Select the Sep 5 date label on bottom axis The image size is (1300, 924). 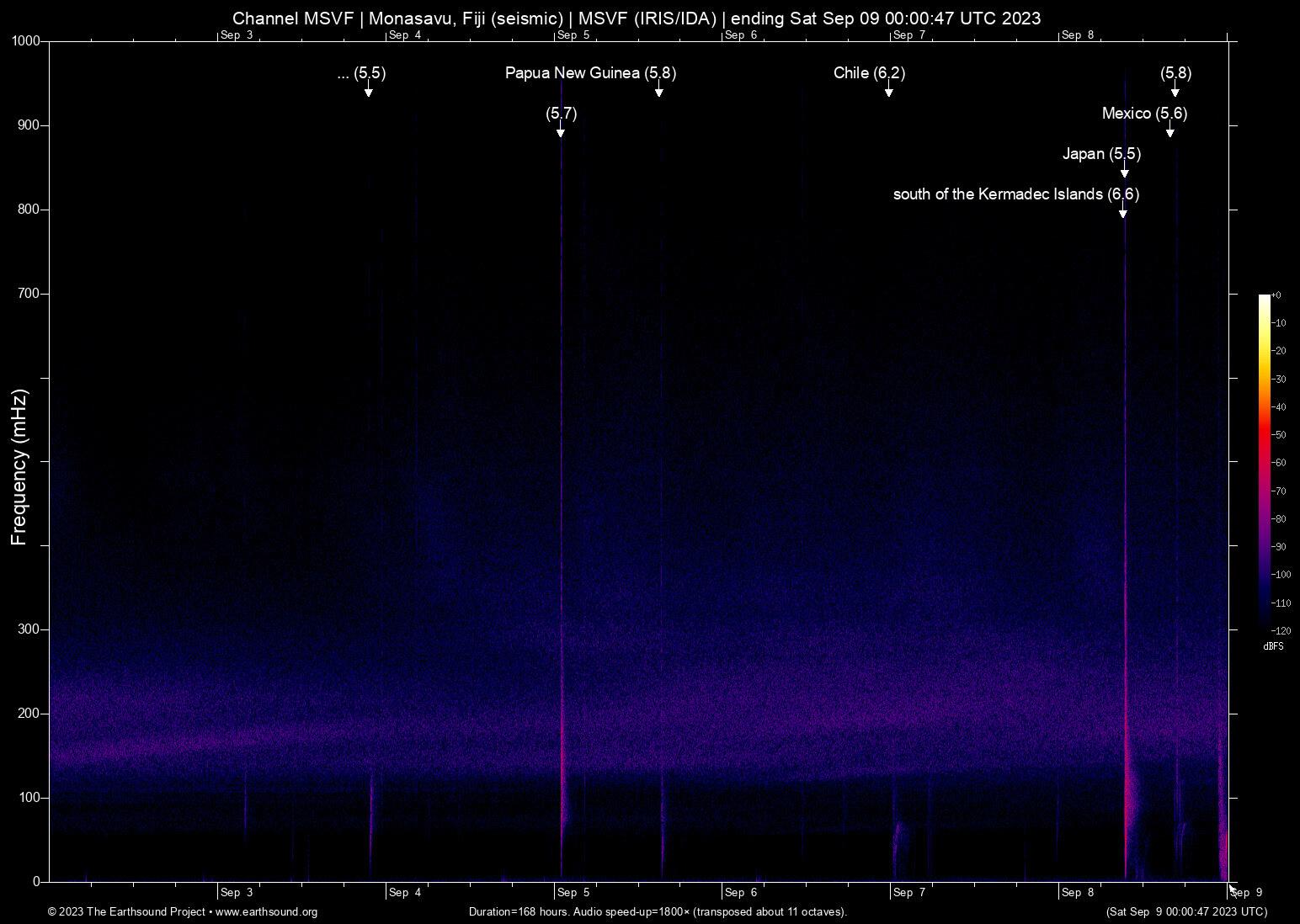click(573, 893)
